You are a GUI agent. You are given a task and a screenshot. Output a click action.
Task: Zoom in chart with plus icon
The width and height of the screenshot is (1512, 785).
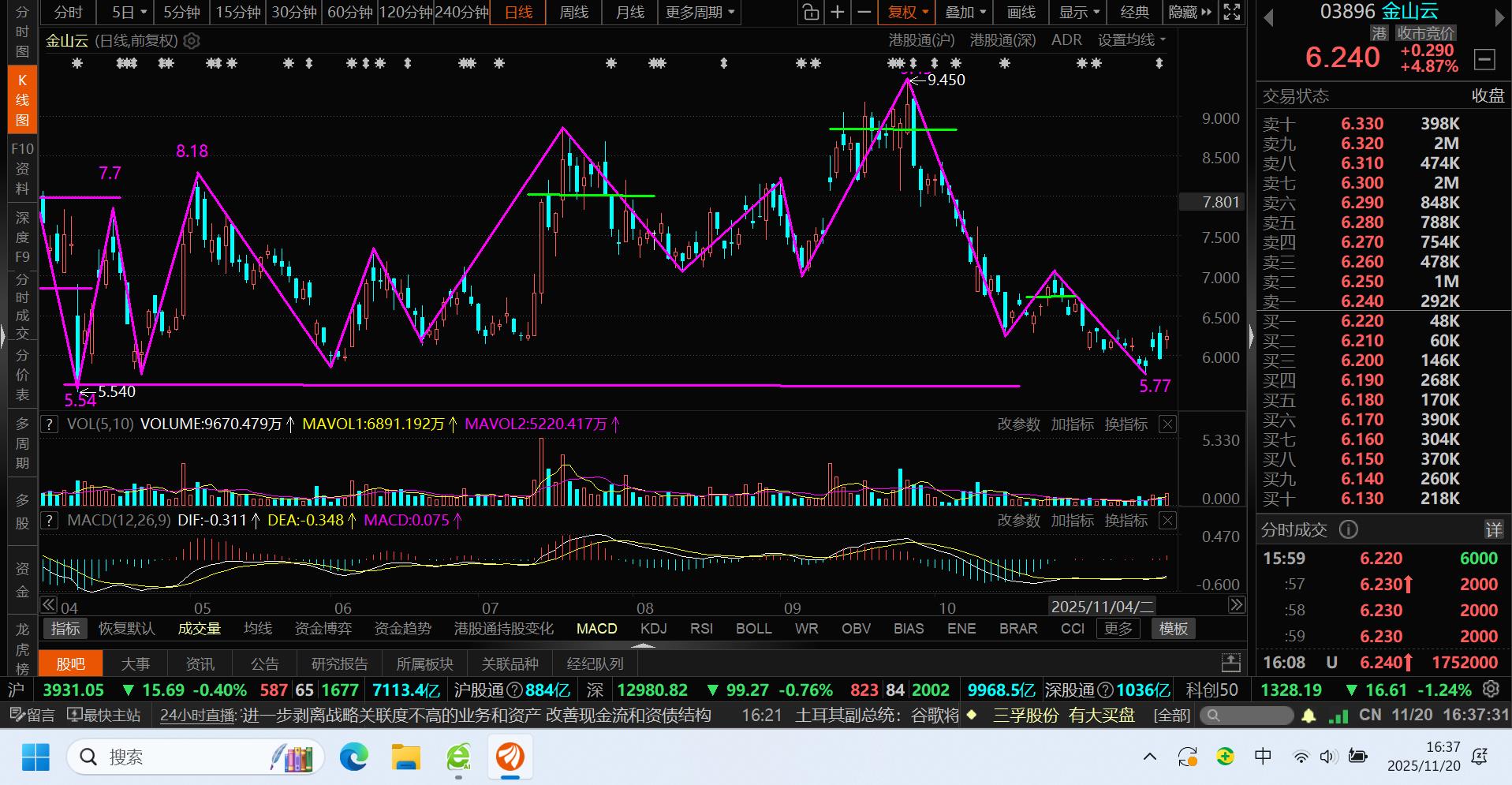837,13
